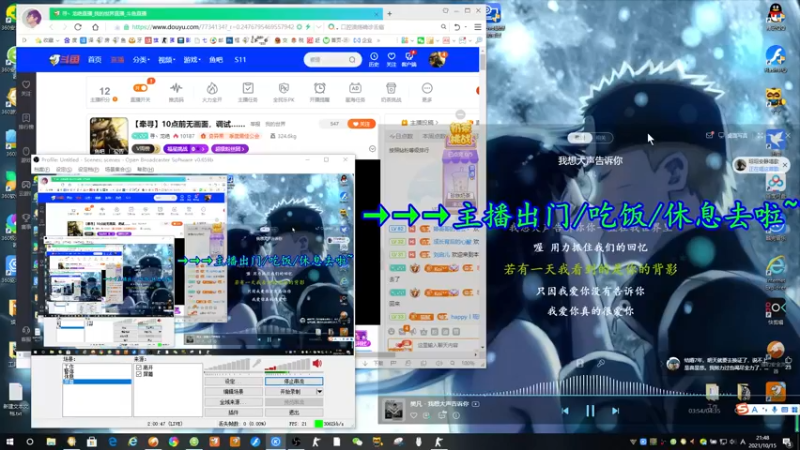
Task: Uncheck the first source checkbox in OBS
Action: (x=139, y=367)
